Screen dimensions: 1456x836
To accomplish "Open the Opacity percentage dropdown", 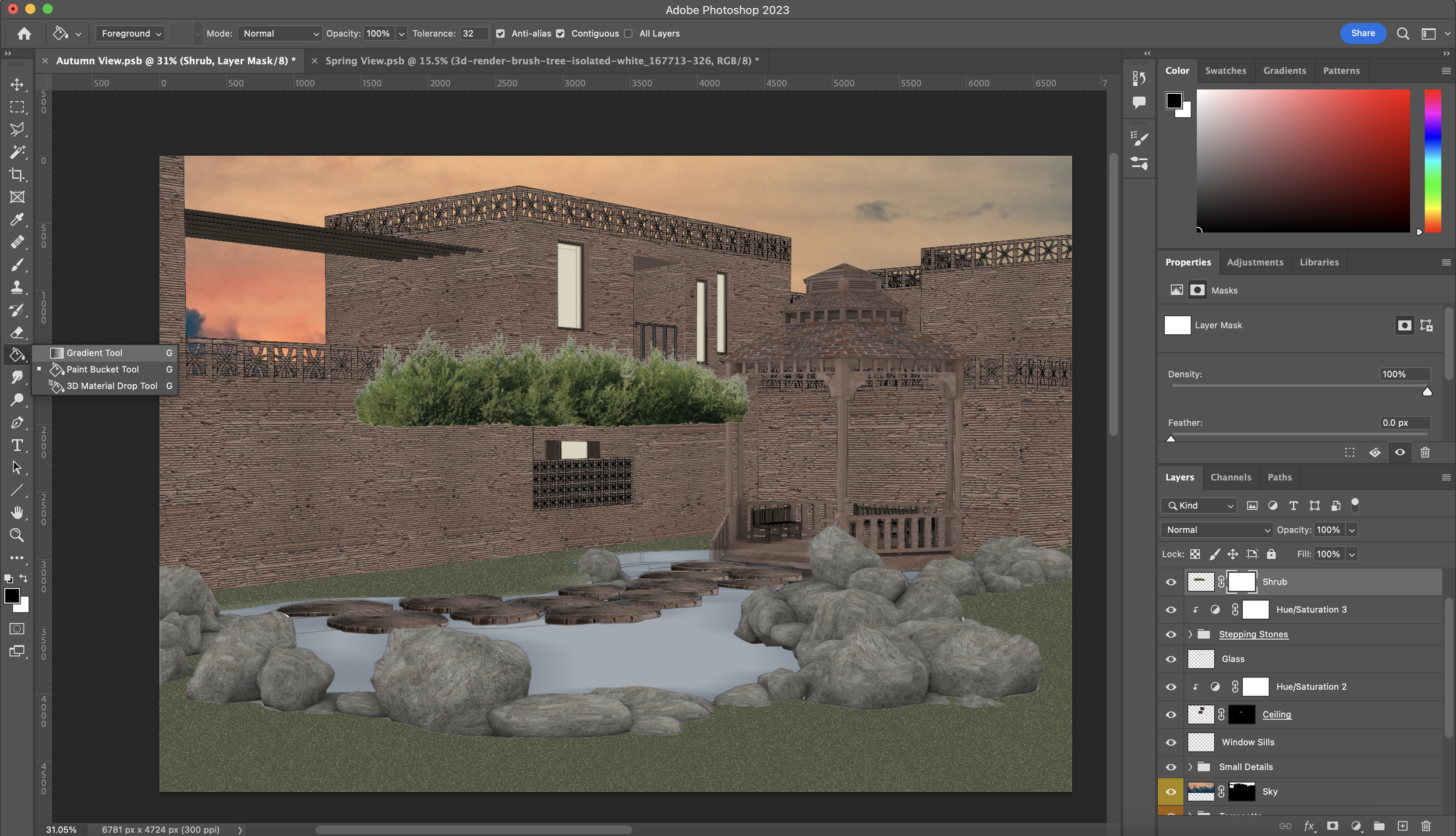I will tap(400, 33).
